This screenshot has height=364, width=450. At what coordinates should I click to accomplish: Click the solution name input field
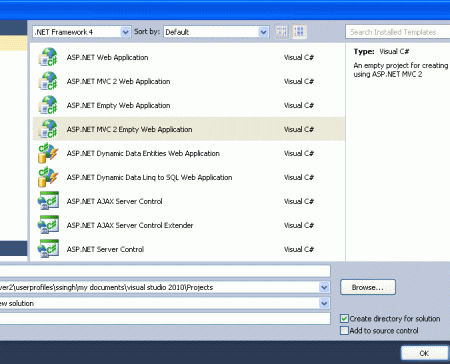[165, 319]
